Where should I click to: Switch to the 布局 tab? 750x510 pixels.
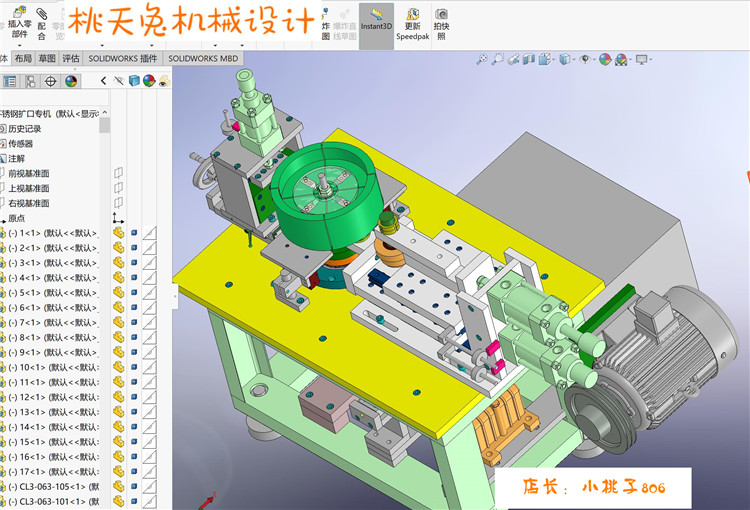tap(22, 58)
